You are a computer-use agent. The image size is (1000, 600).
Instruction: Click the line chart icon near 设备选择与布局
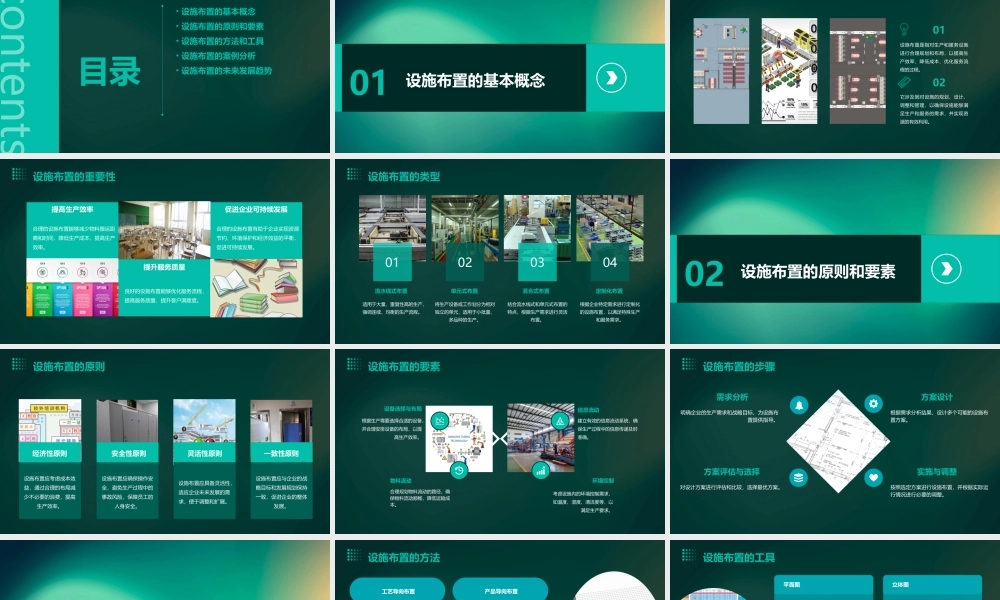click(x=439, y=421)
